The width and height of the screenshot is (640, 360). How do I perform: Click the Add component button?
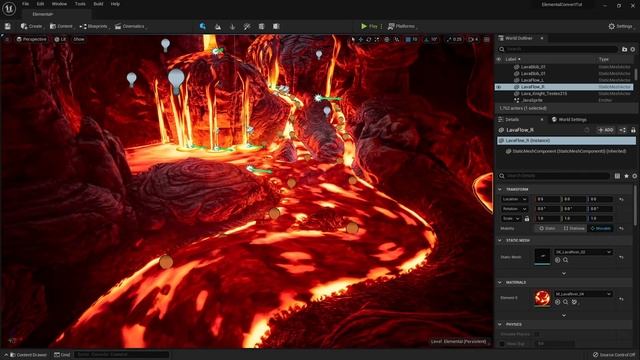click(606, 130)
